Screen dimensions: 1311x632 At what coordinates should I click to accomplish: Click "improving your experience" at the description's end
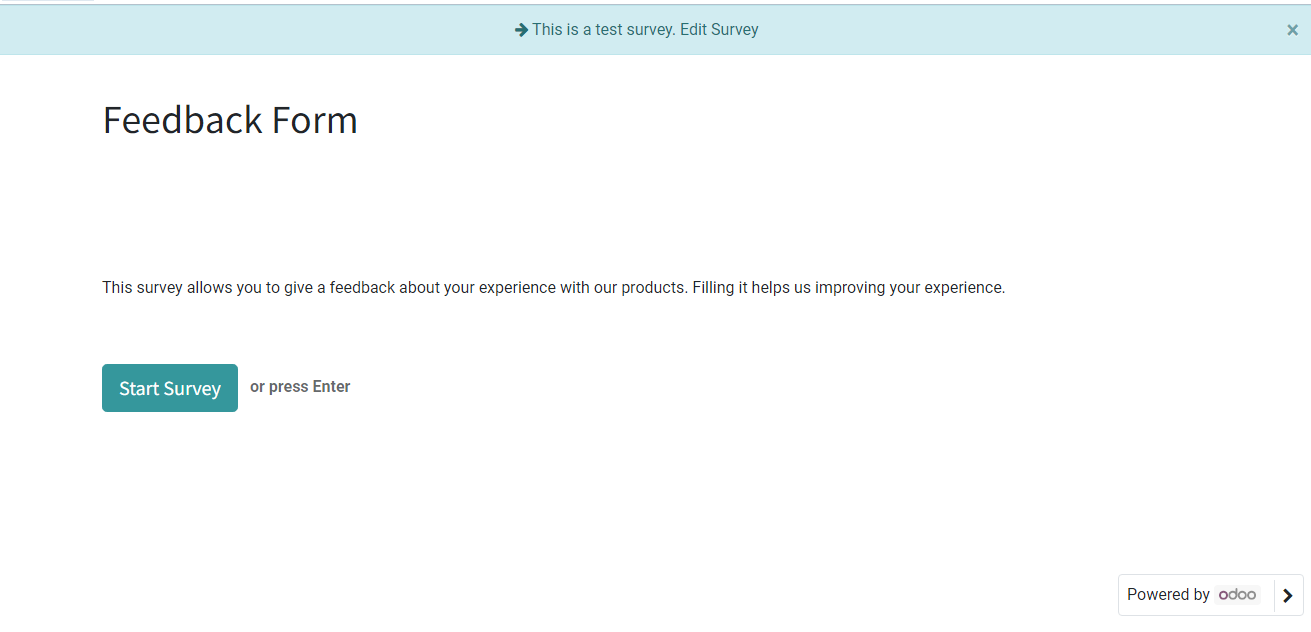(909, 288)
